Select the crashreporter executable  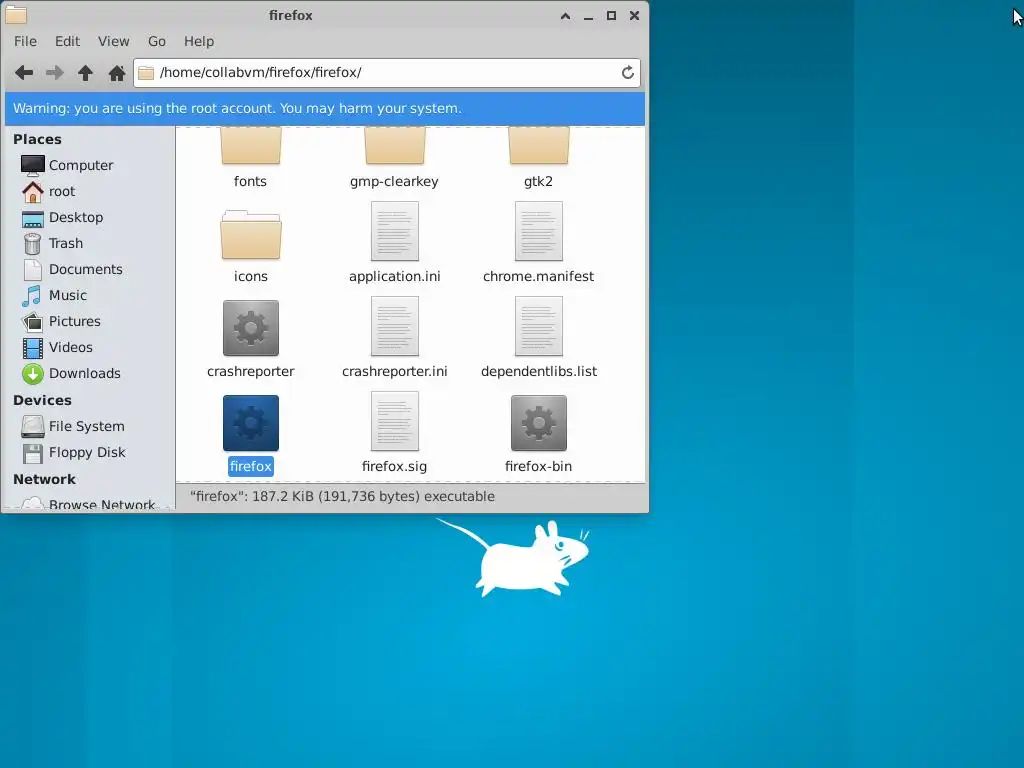pyautogui.click(x=251, y=338)
